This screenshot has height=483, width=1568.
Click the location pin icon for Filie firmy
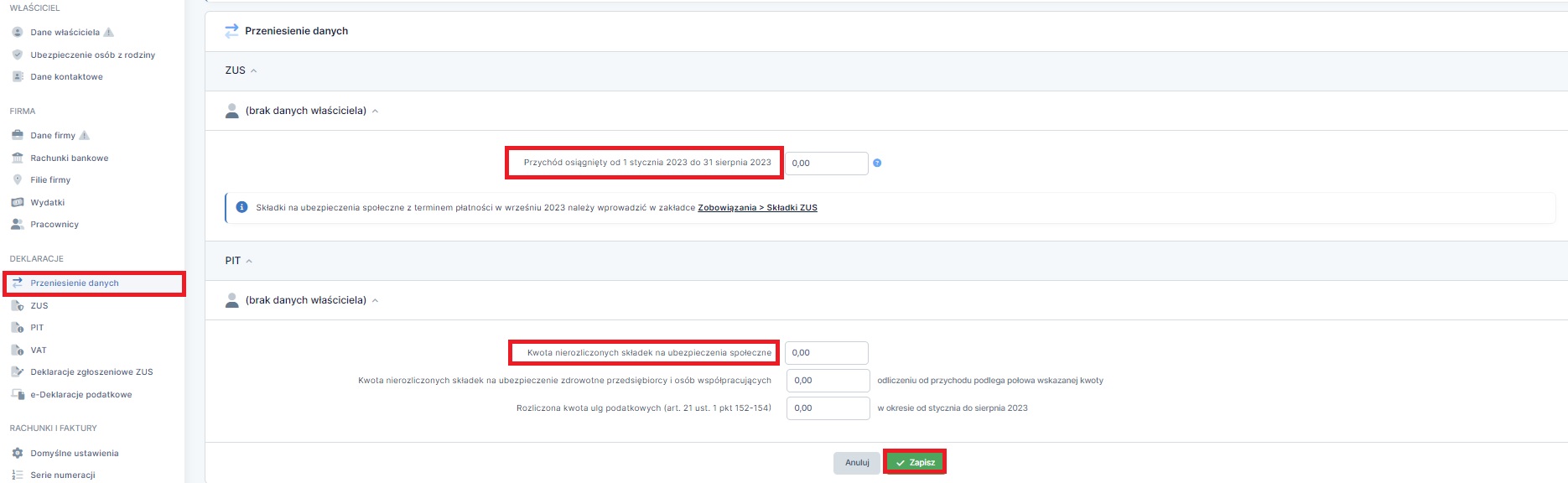click(x=18, y=179)
